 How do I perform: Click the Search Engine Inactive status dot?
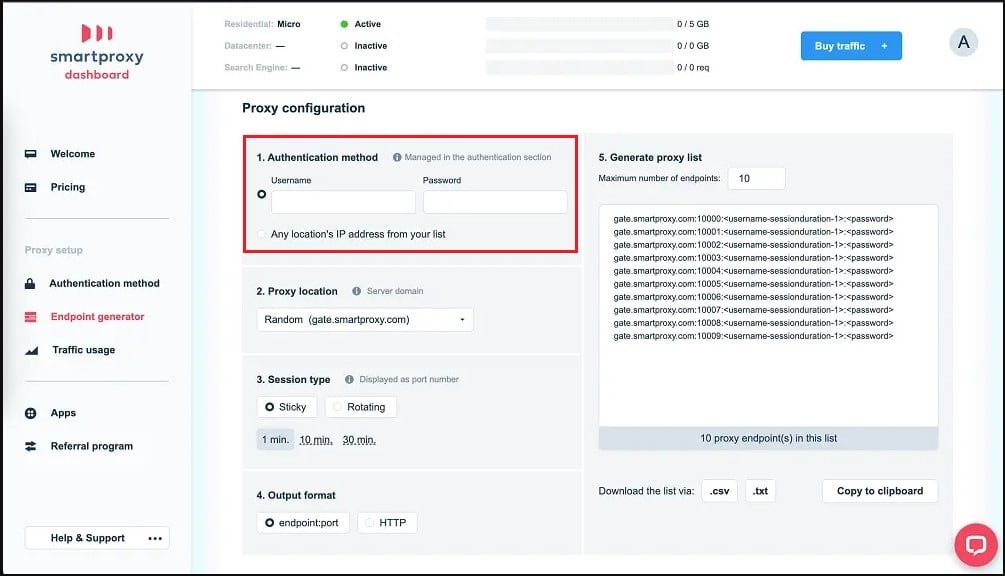(344, 67)
